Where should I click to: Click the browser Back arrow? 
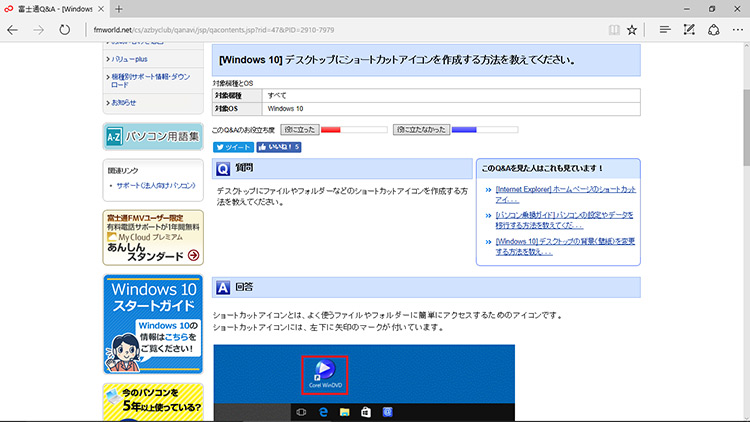(x=12, y=30)
